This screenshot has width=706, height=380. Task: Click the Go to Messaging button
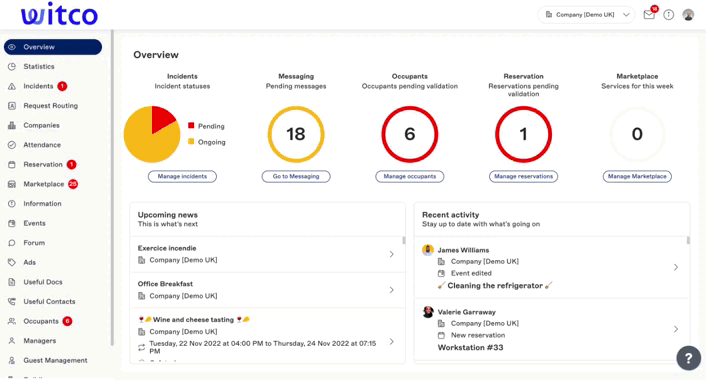(296, 176)
